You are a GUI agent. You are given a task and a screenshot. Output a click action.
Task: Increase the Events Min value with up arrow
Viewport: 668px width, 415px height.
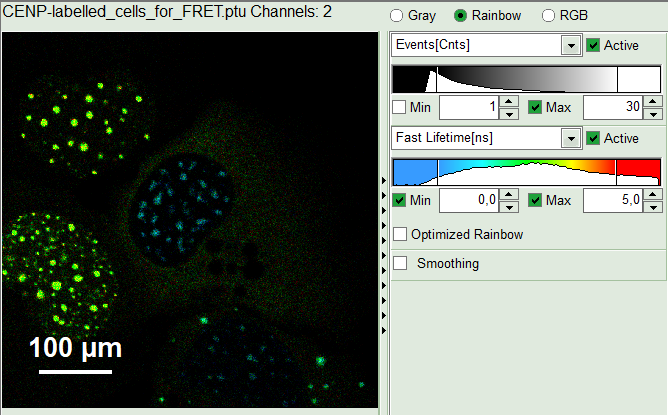click(509, 102)
